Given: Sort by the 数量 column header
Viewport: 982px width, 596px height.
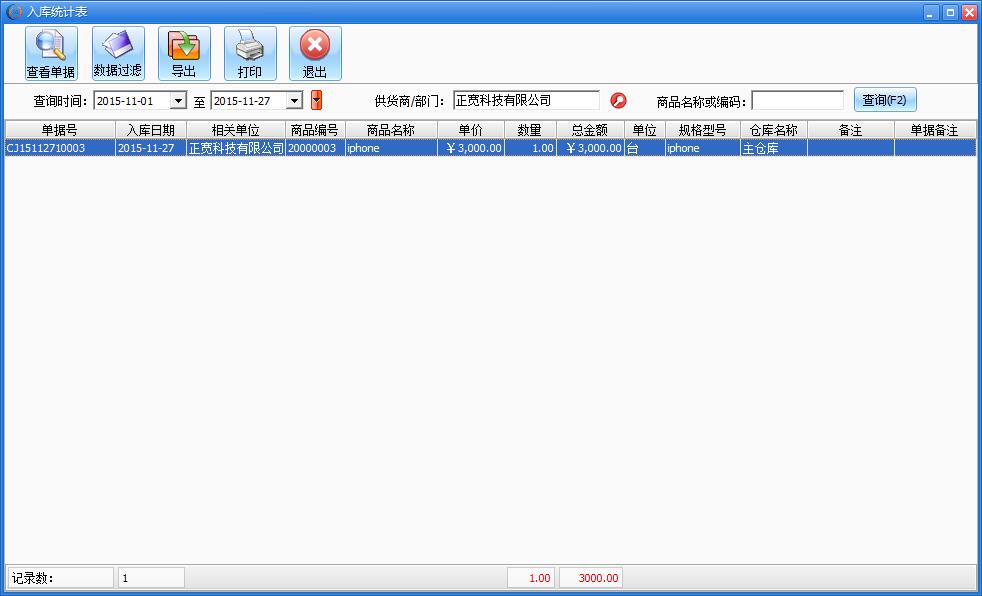Looking at the screenshot, I should pos(530,130).
